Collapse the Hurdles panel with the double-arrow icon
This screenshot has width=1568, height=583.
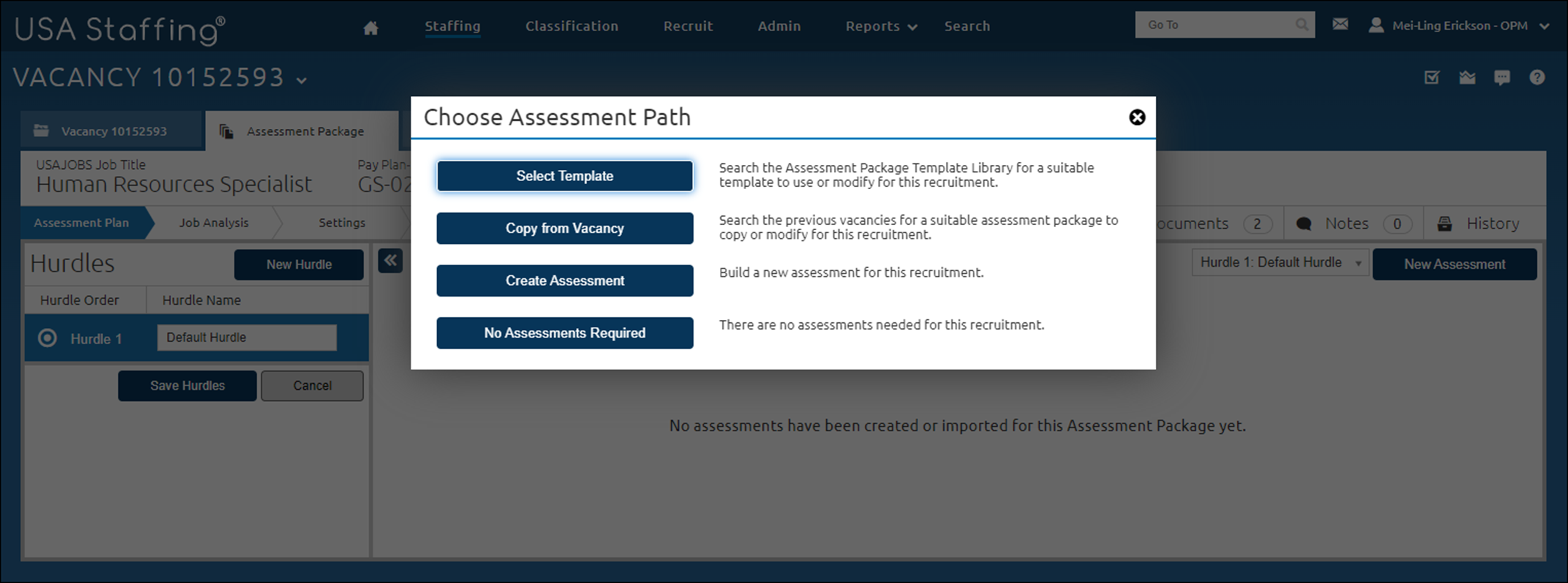click(390, 261)
